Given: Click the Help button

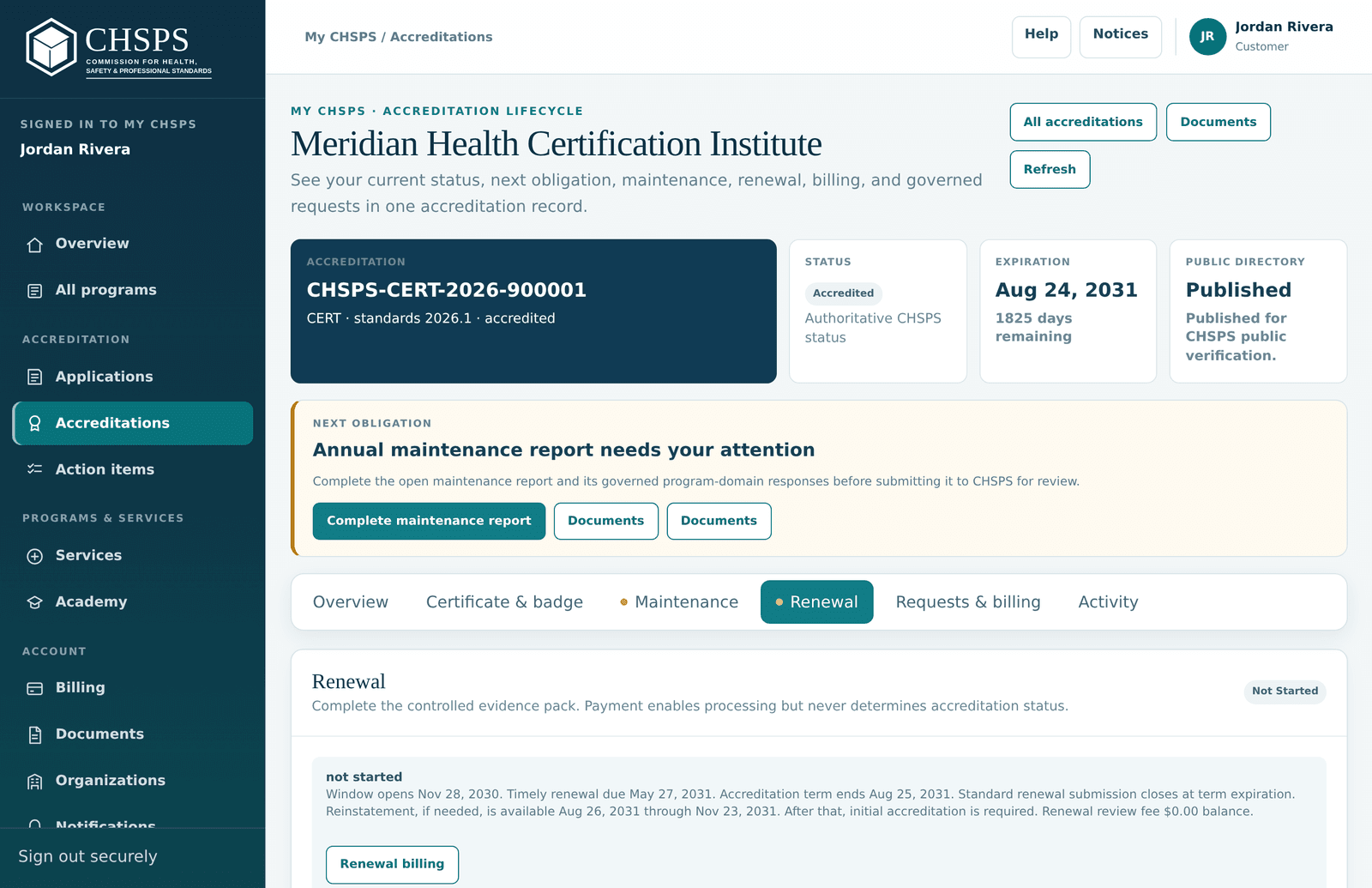Looking at the screenshot, I should tap(1041, 37).
